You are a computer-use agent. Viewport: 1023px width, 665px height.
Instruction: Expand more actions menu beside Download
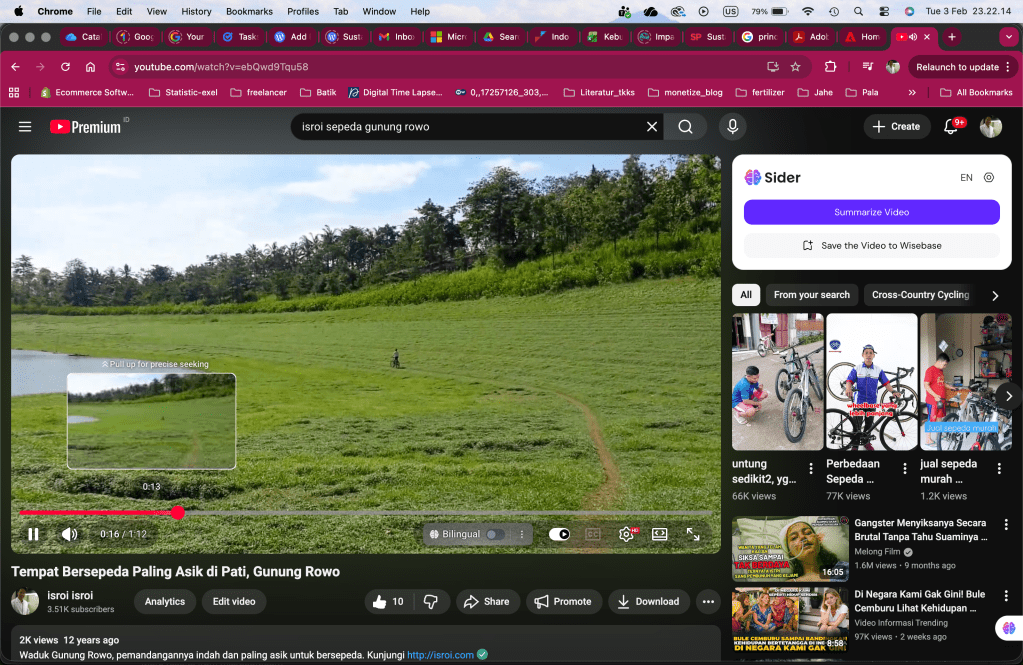click(708, 601)
